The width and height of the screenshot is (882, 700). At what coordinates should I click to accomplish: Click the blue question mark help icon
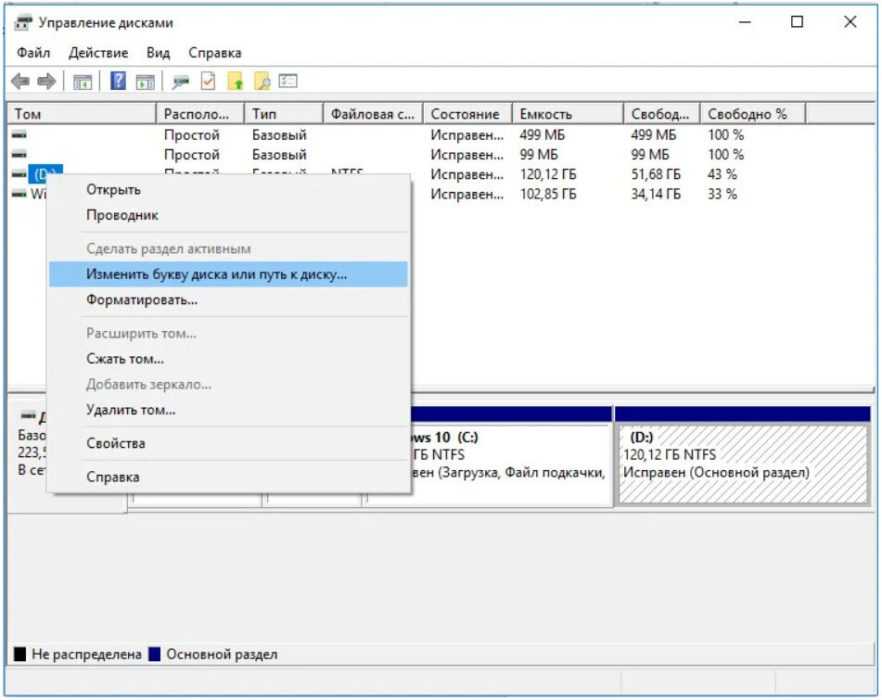[x=118, y=81]
